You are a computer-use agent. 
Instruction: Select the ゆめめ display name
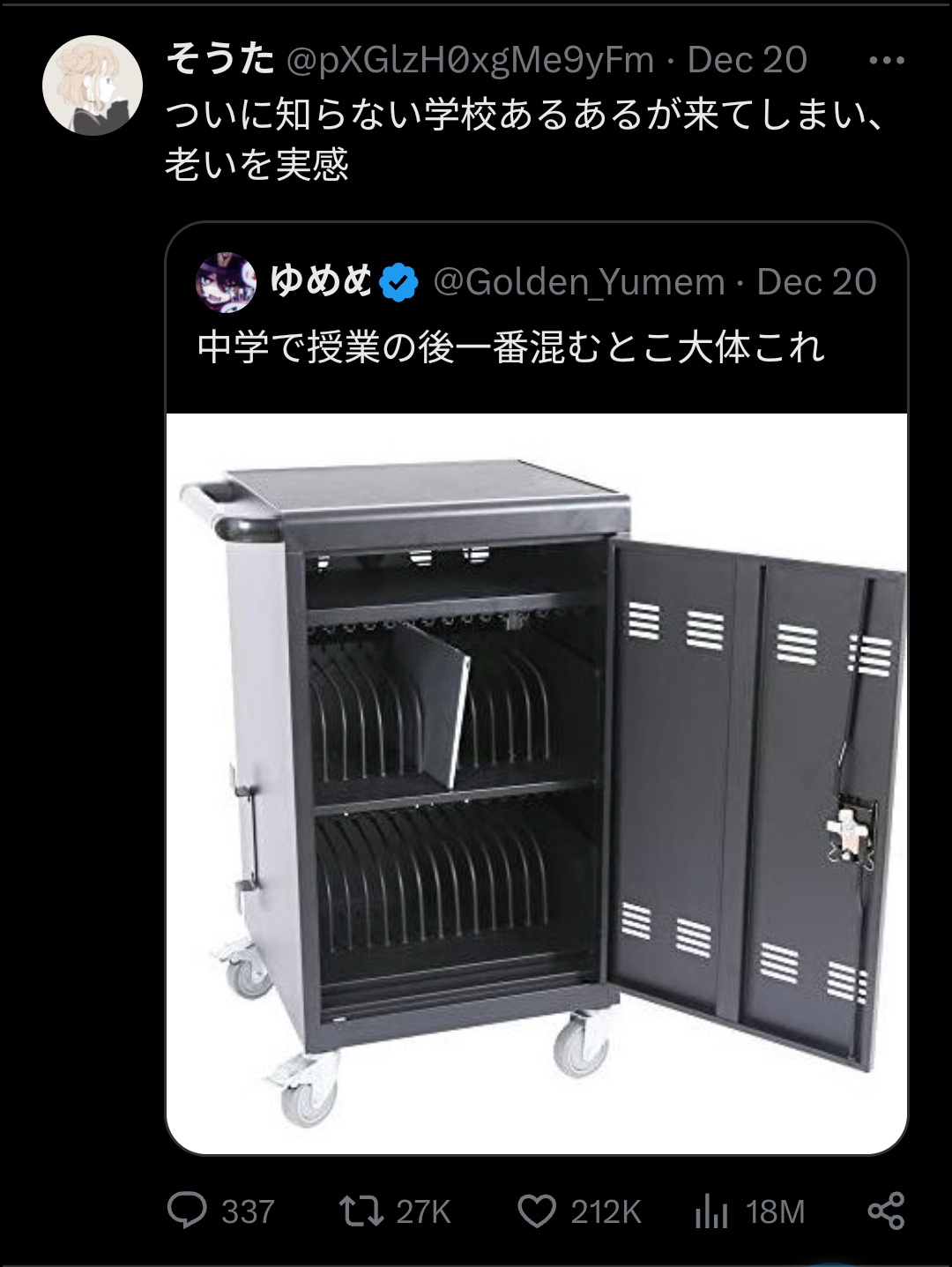pos(321,281)
